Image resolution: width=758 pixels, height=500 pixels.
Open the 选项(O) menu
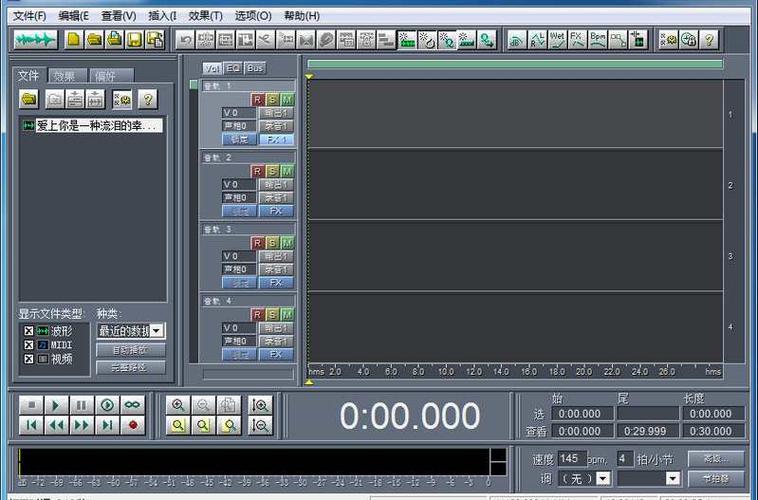253,16
